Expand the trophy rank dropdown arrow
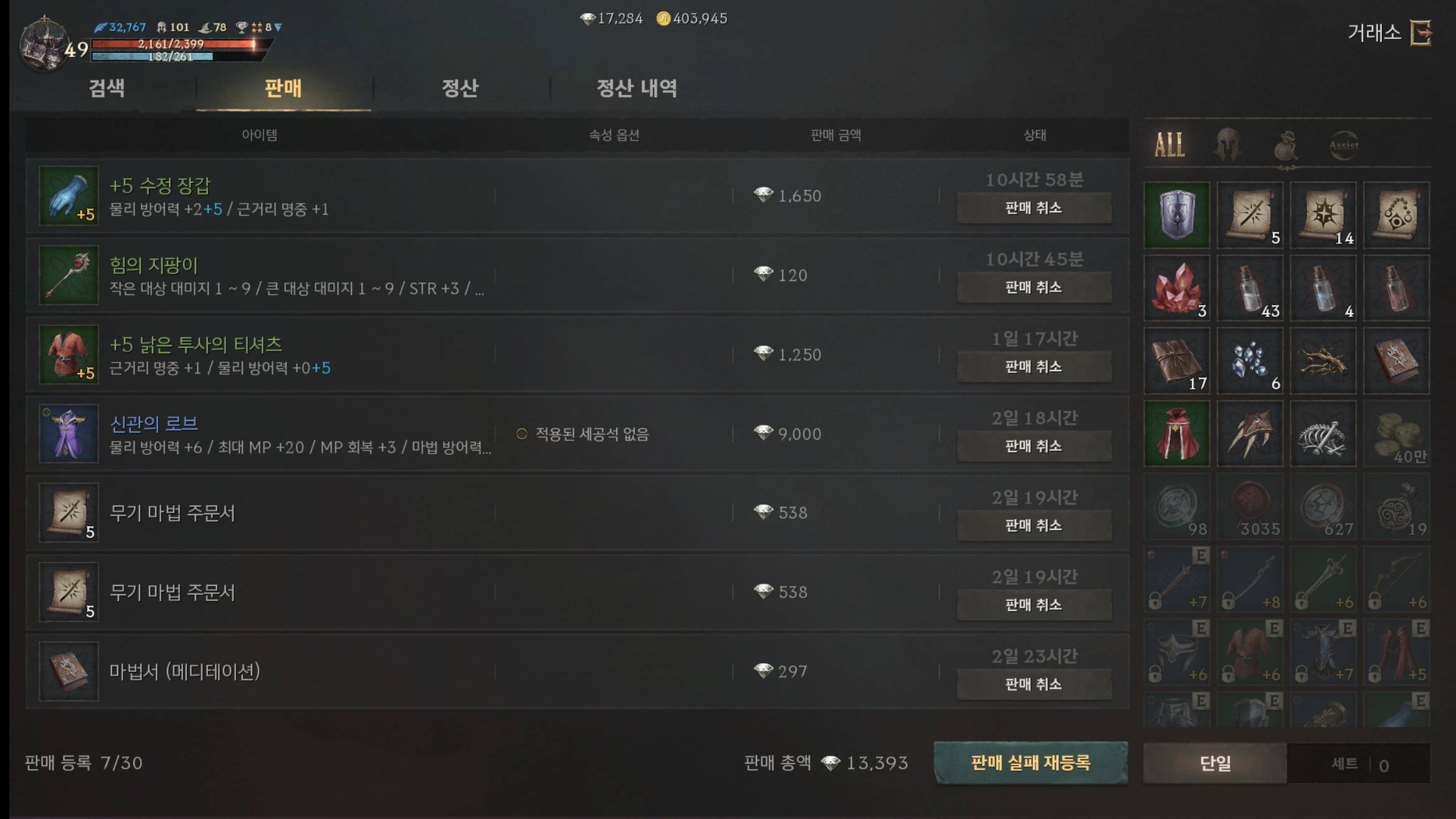 click(278, 27)
